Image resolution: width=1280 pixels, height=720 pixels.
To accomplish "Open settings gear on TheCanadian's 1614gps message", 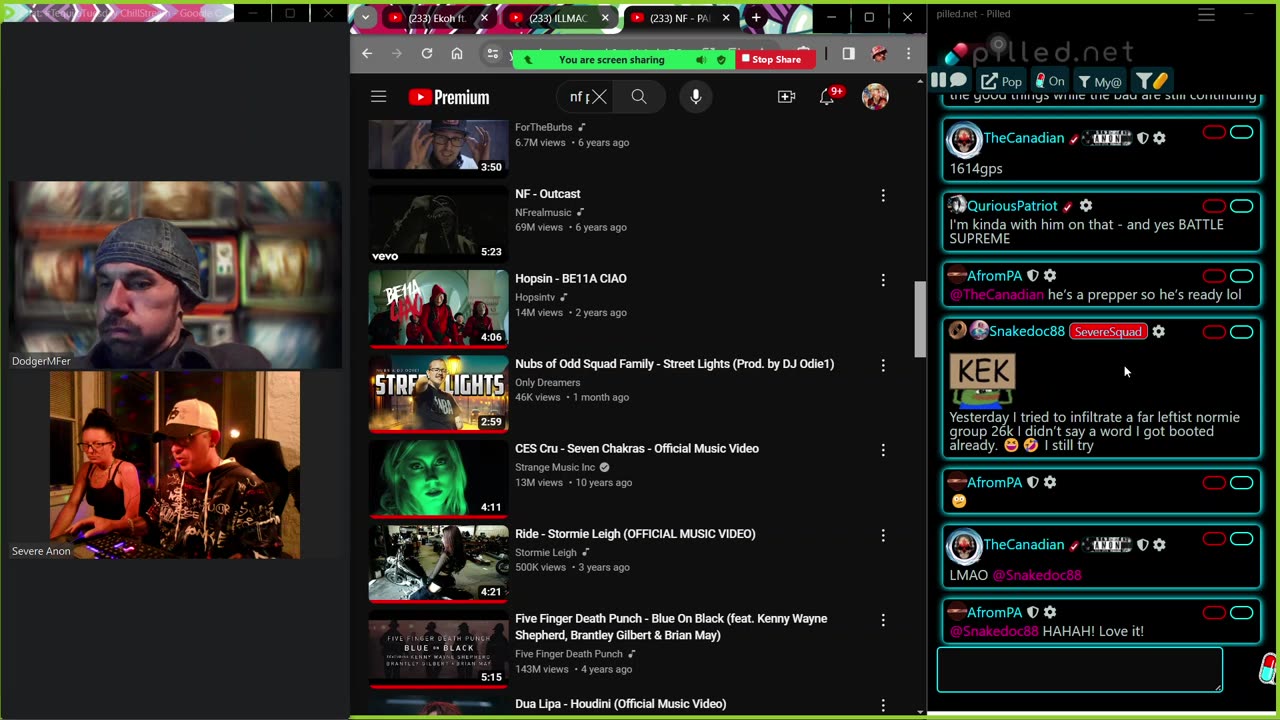I will coord(1159,138).
